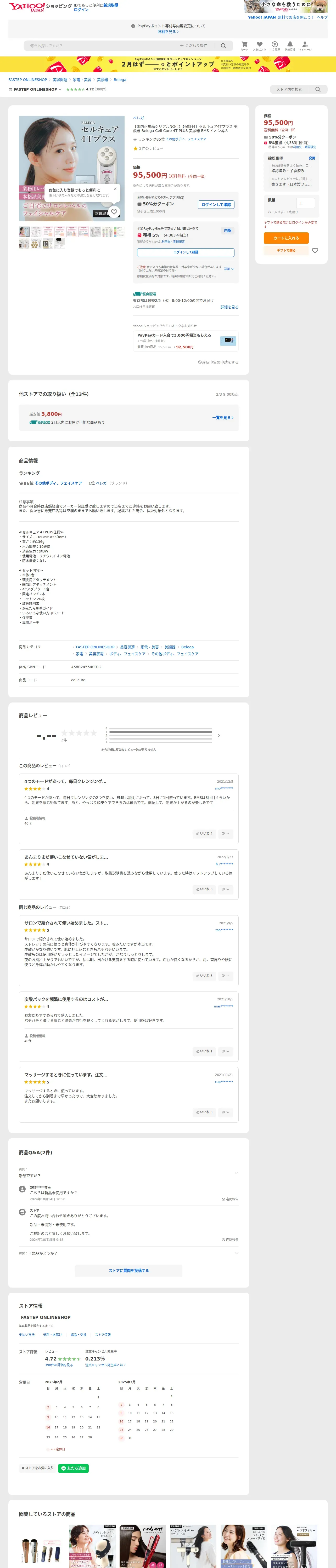Report violation on the 205***** question
The height and width of the screenshot is (1568, 336).
coord(230,1199)
